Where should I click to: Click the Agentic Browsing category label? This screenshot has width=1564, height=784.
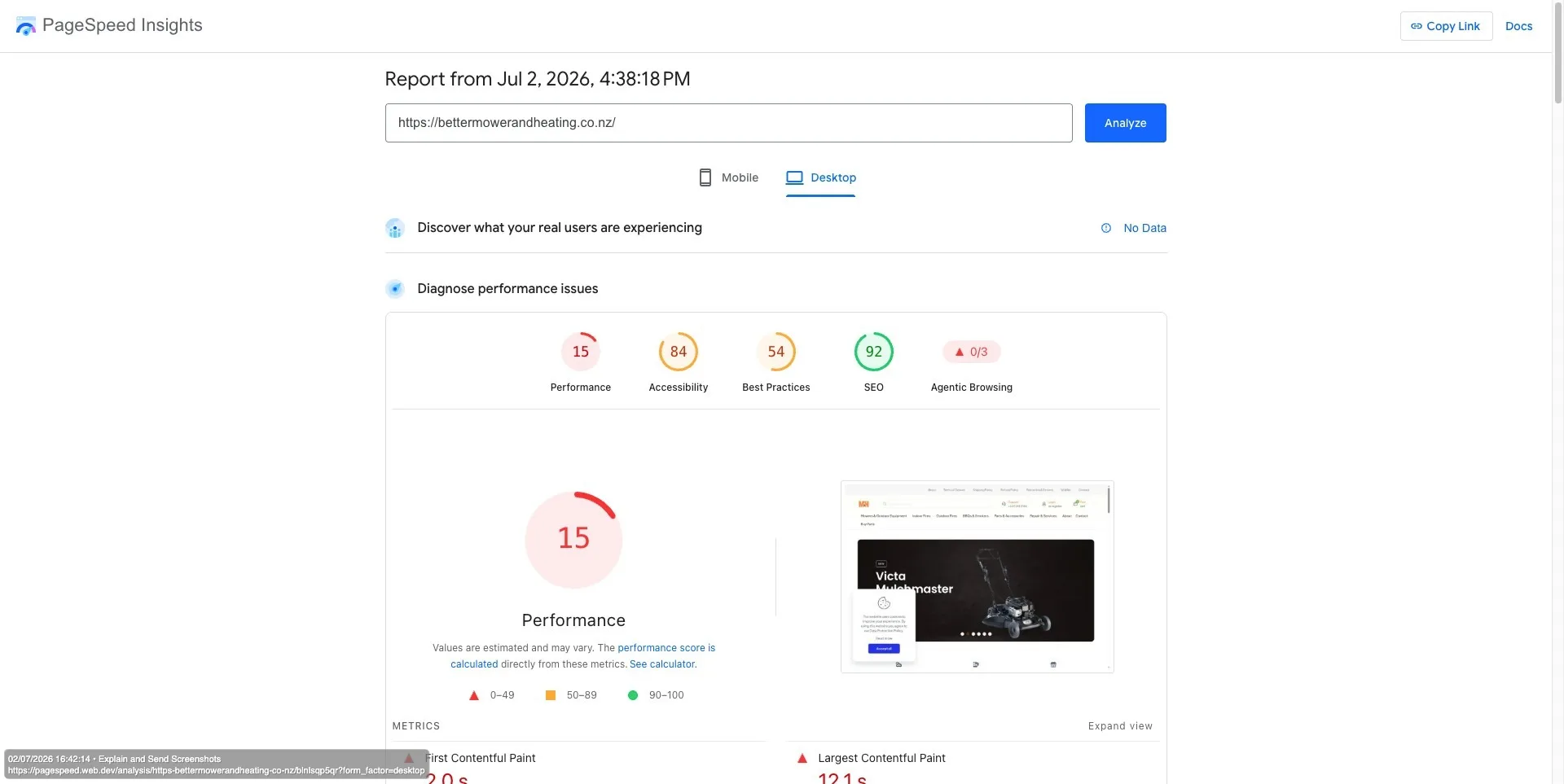coord(972,388)
